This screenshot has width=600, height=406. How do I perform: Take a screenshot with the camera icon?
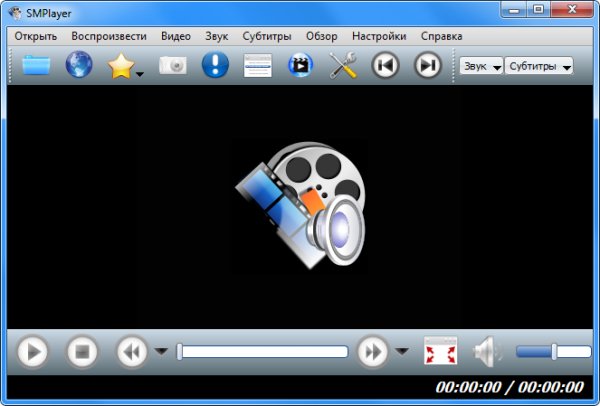[x=173, y=65]
